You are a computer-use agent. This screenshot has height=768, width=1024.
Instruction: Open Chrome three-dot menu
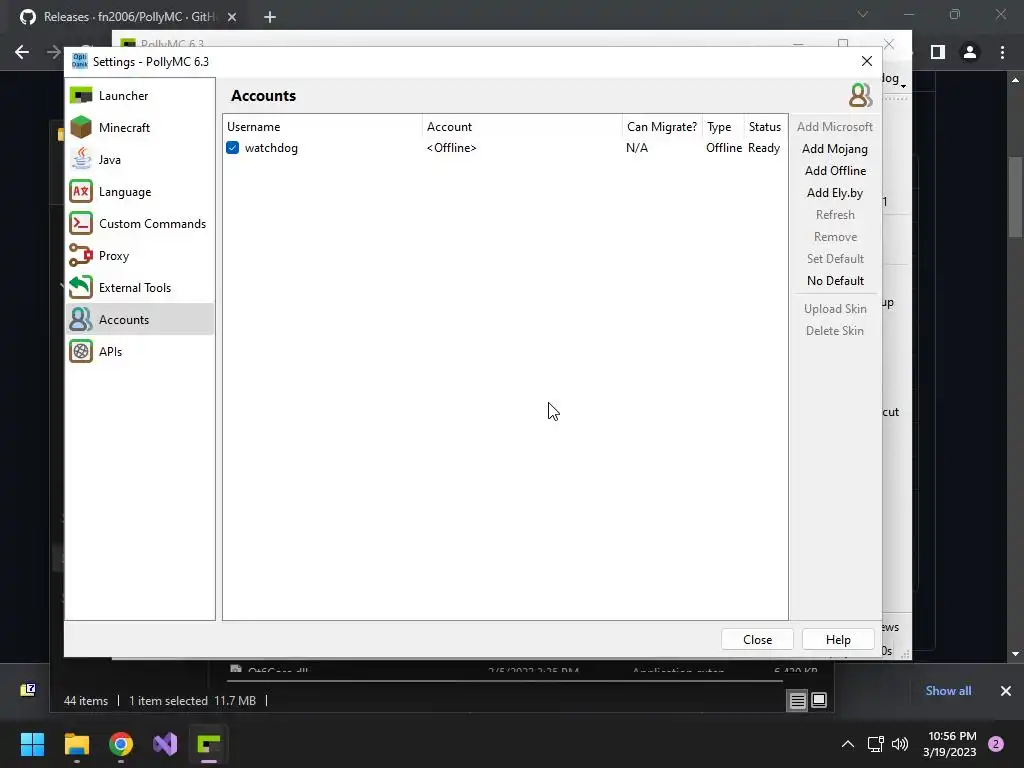[1002, 52]
